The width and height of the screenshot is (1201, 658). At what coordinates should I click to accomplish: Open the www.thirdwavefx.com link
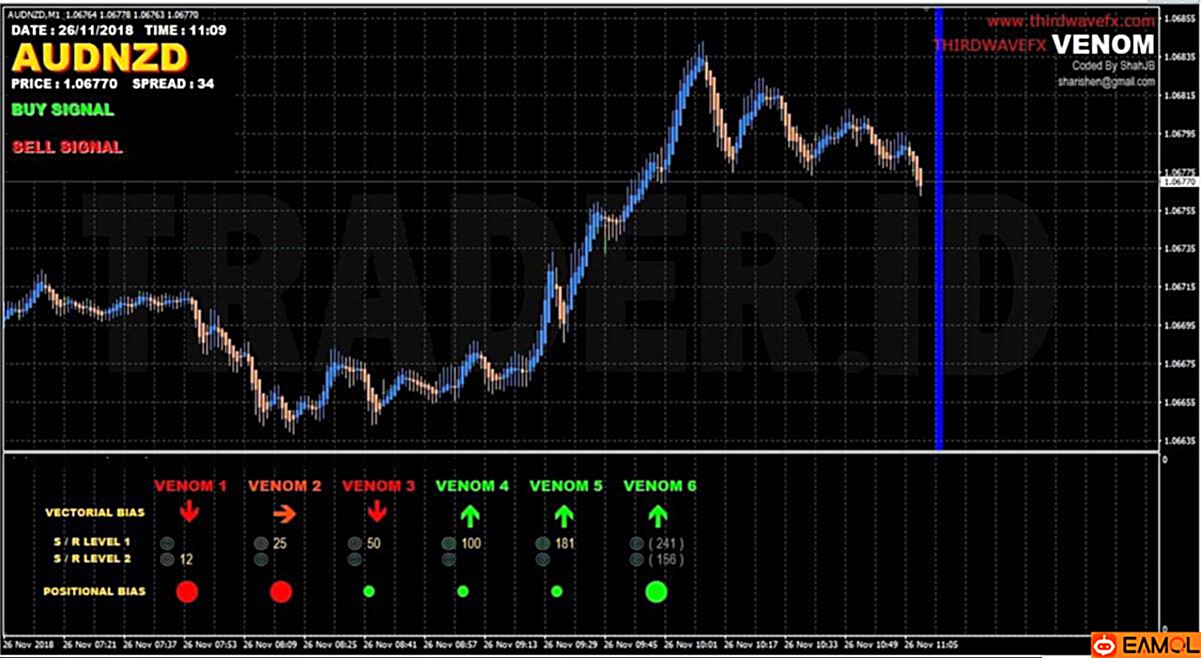tap(1071, 20)
